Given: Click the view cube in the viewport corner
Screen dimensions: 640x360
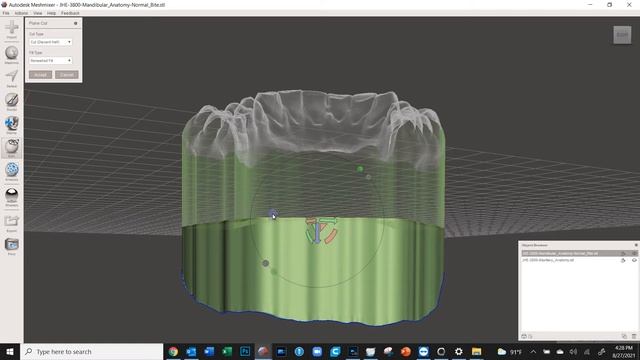Looking at the screenshot, I should 622,35.
